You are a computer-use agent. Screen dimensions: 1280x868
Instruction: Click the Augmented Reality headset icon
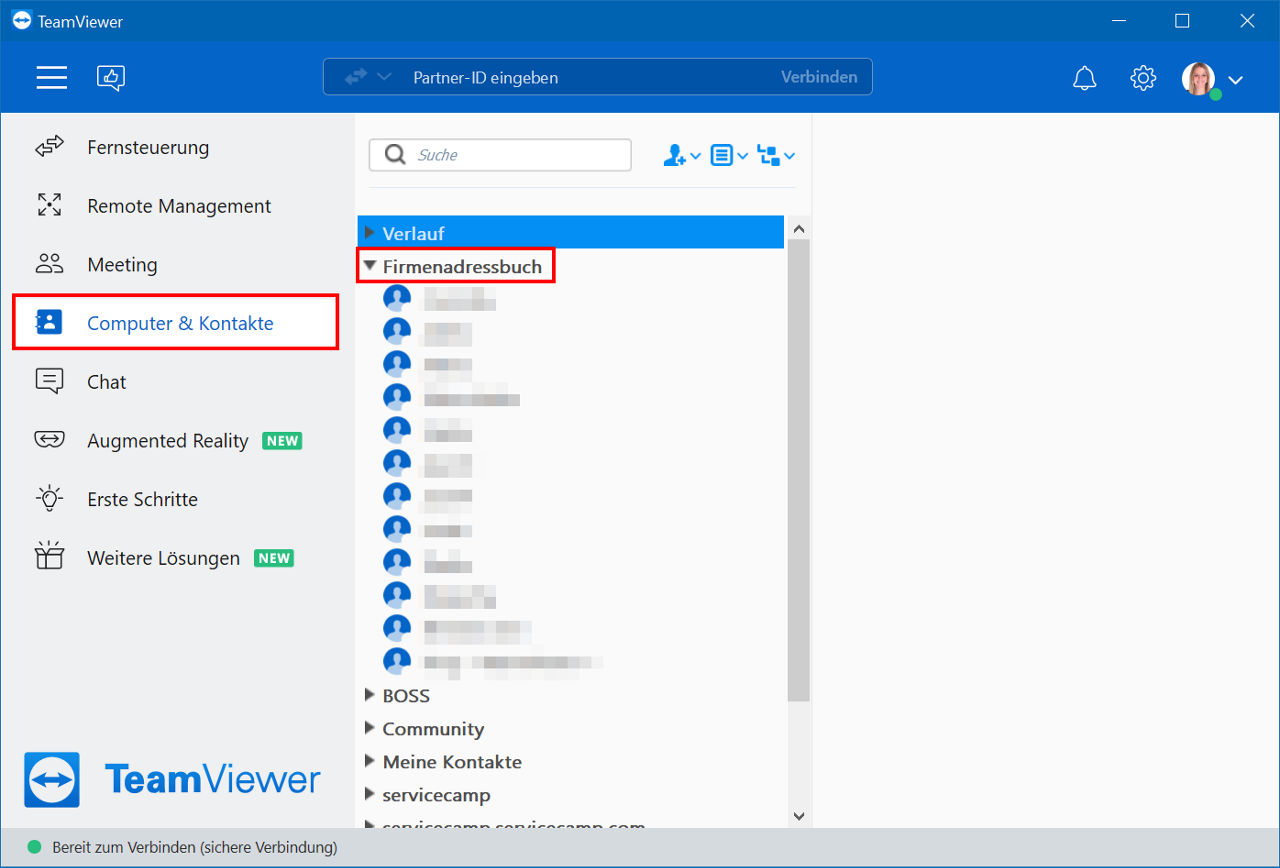point(49,439)
